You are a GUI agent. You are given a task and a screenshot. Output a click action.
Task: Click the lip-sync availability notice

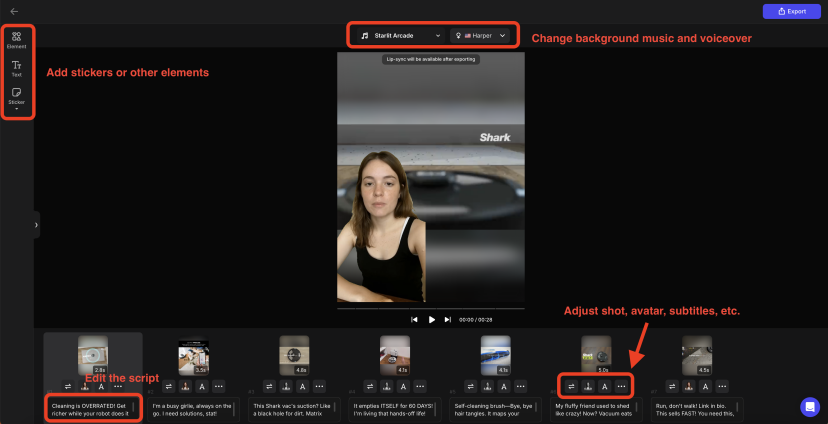(x=431, y=60)
